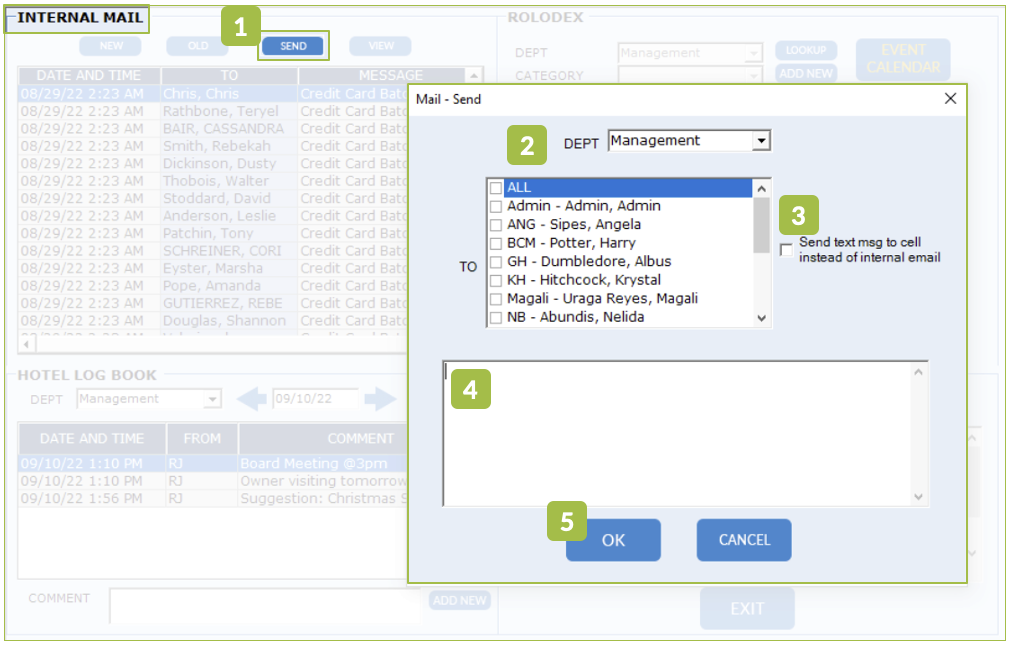Viewport: 1012px width, 645px height.
Task: Tick the checkbox for BCM - Potter, Harry
Action: click(x=496, y=243)
